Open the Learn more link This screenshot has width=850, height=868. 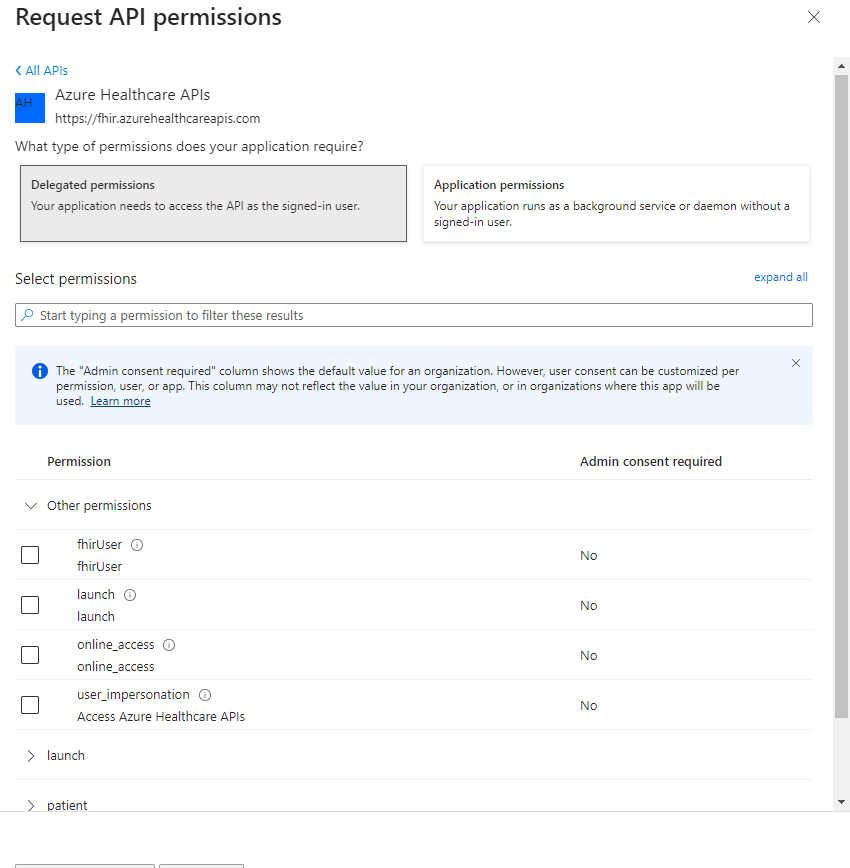coord(120,400)
